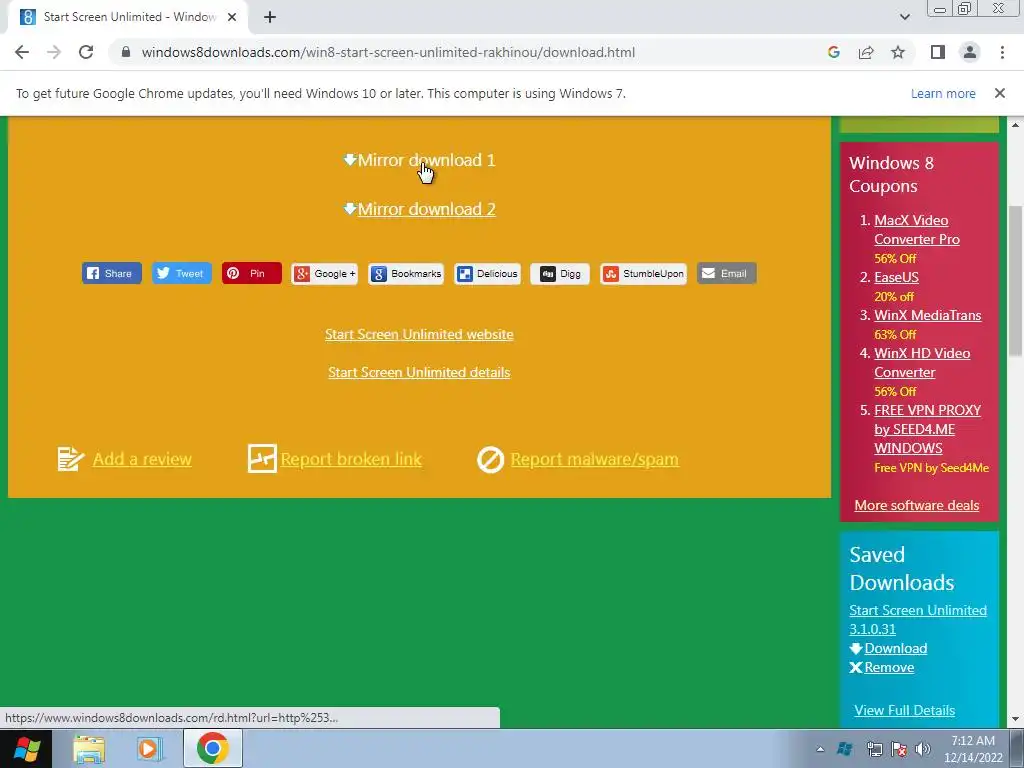Click the taskbar clock showing 7:12 AM
The width and height of the screenshot is (1024, 768).
tap(973, 749)
